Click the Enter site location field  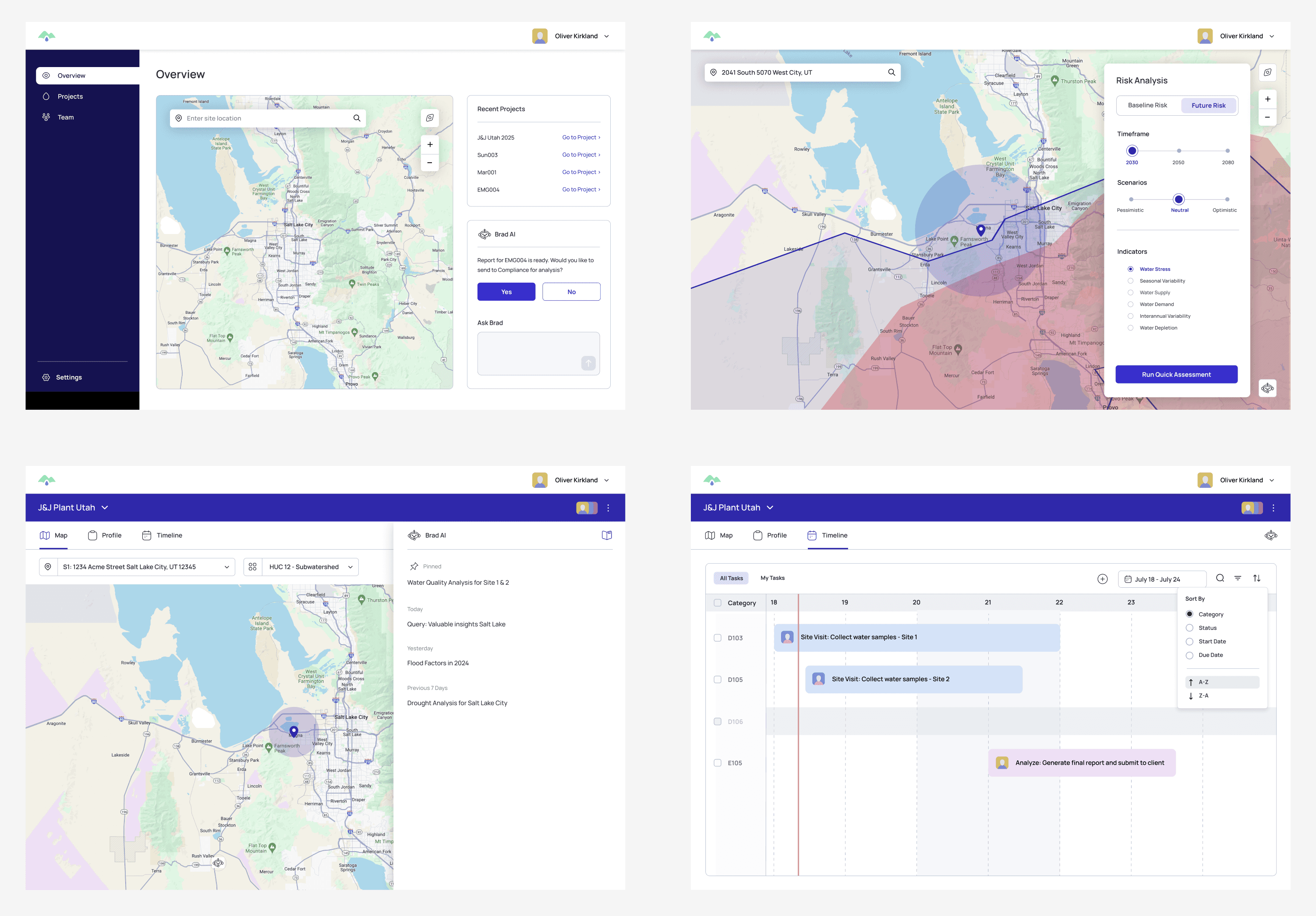coord(268,118)
